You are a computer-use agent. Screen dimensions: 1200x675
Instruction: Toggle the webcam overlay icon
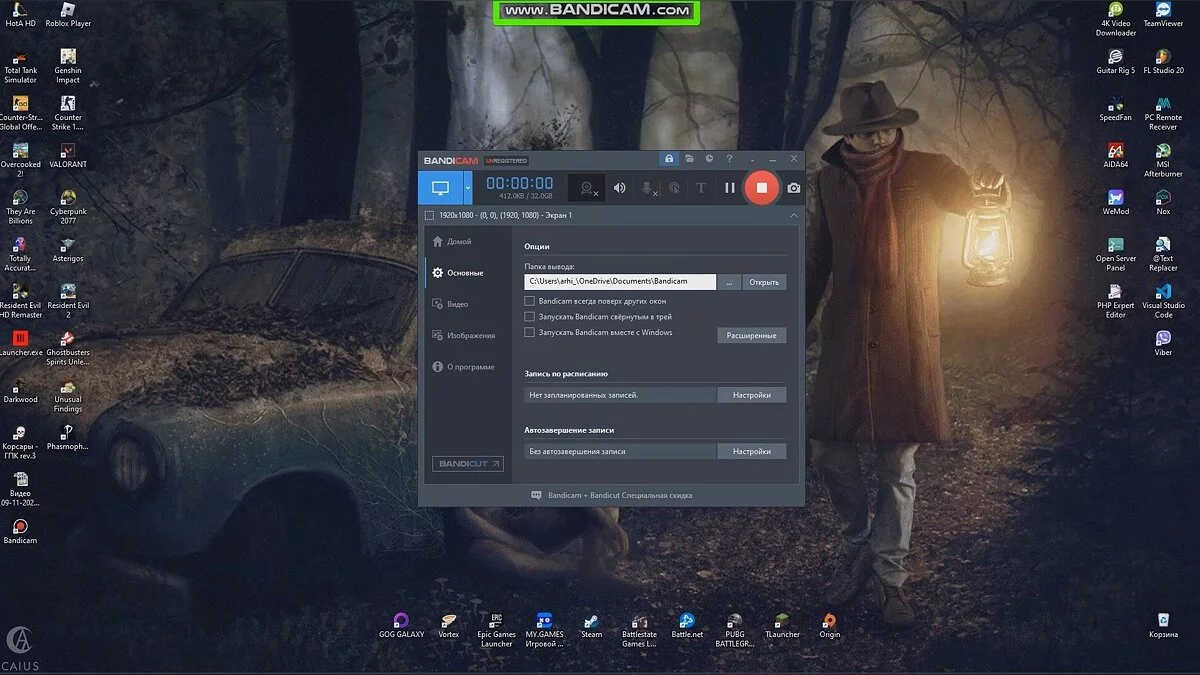[586, 187]
